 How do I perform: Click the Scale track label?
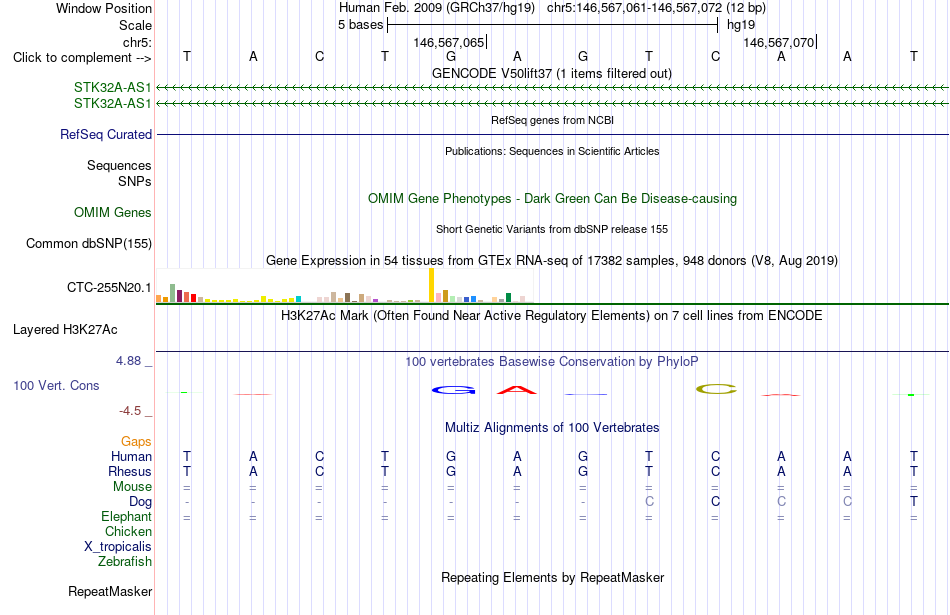tap(135, 25)
